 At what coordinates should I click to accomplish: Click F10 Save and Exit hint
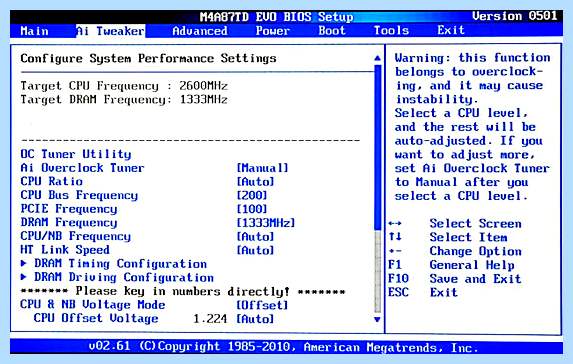pos(454,278)
